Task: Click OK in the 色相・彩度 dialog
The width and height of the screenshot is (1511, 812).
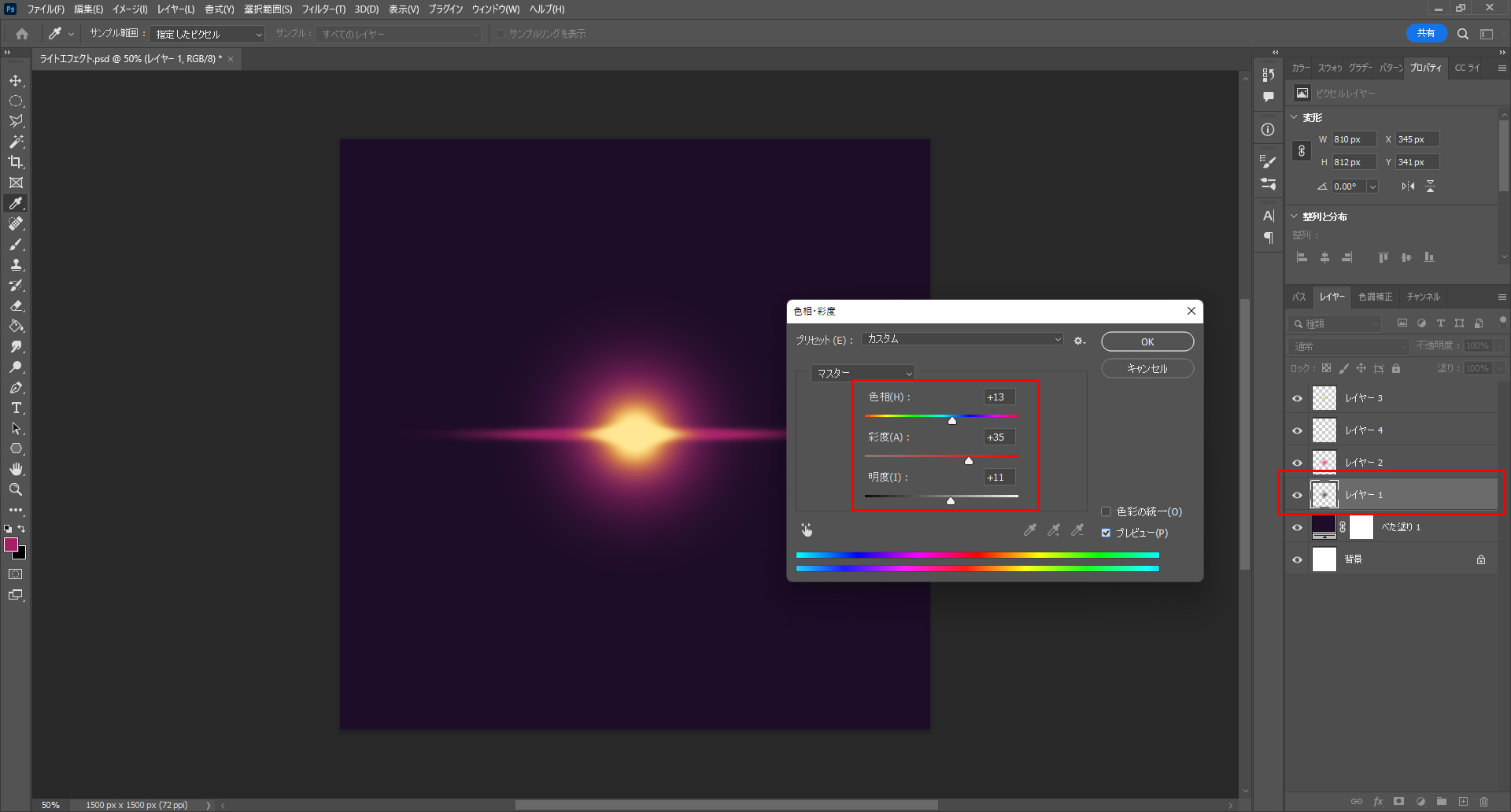Action: [1147, 341]
